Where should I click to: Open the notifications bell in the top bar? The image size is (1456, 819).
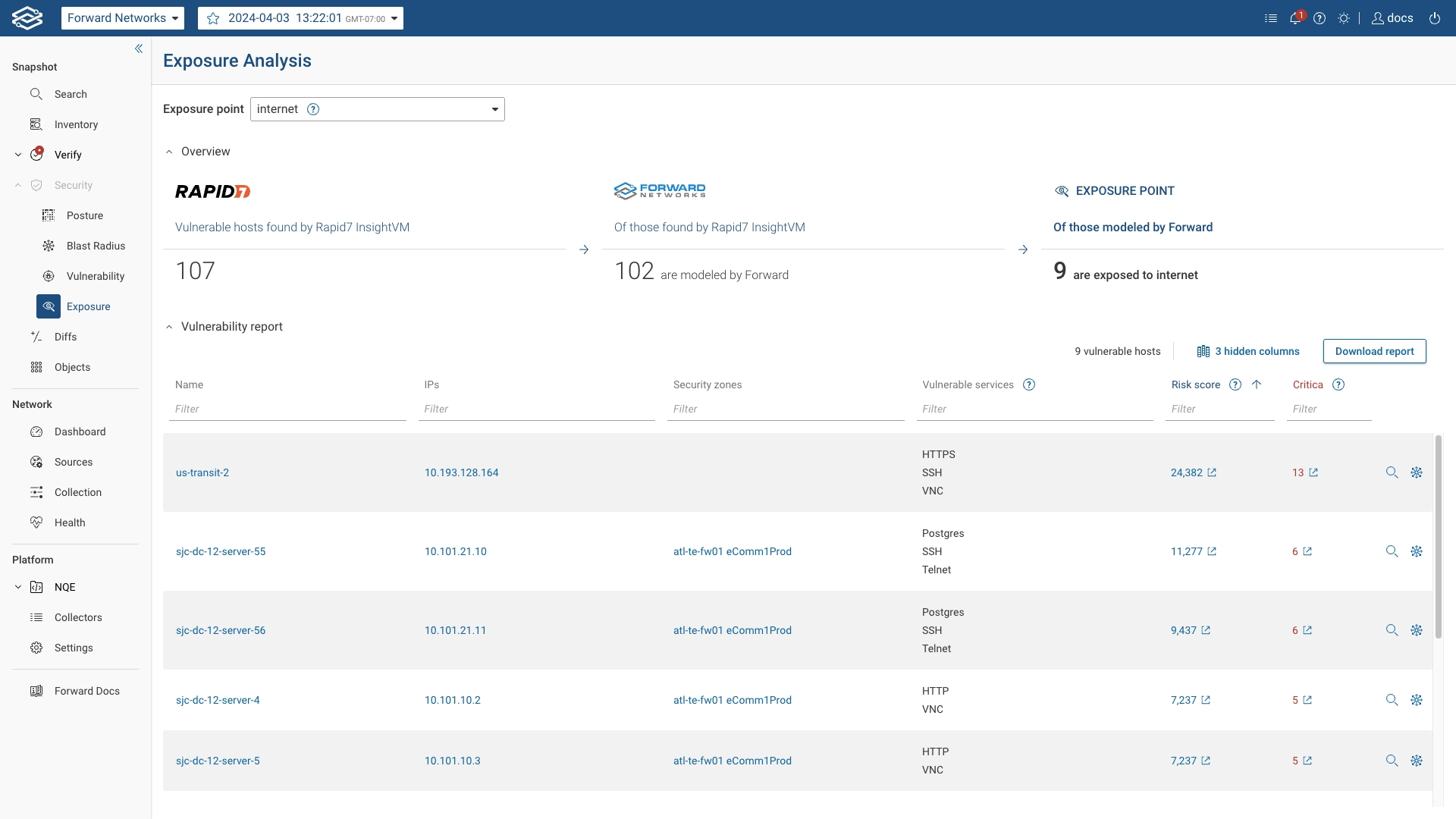coord(1296,17)
